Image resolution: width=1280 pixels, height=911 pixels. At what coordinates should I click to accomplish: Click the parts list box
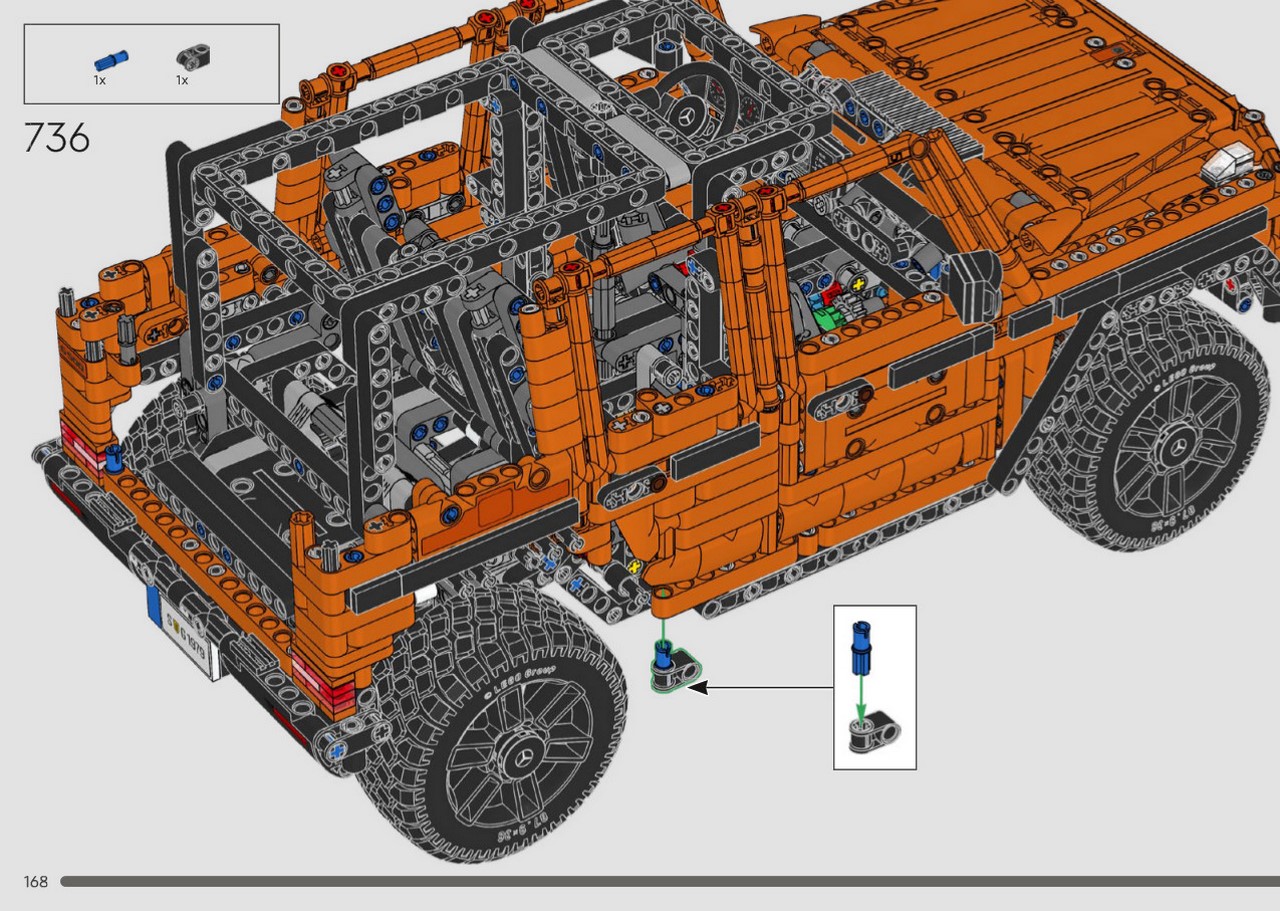pyautogui.click(x=151, y=64)
